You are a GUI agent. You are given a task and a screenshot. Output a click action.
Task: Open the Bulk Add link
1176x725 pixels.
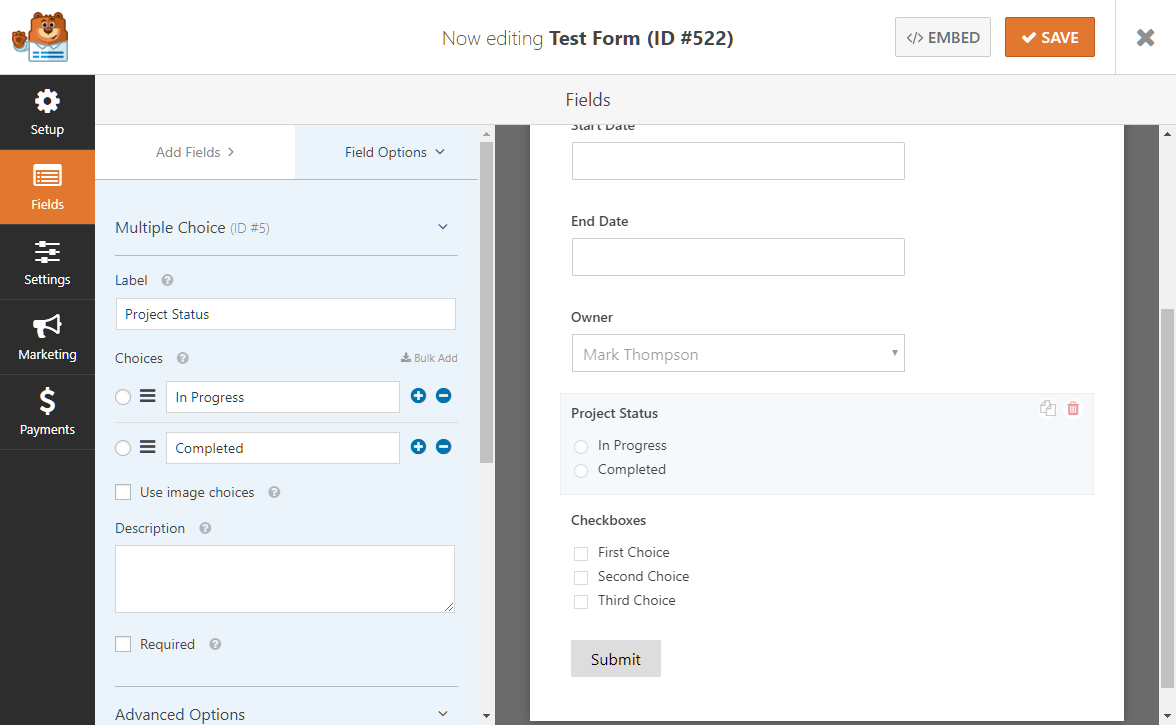(429, 357)
